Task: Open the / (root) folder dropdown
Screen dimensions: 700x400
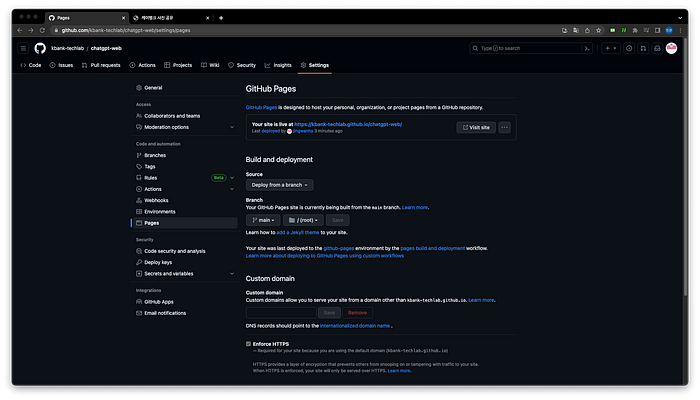Action: point(302,219)
